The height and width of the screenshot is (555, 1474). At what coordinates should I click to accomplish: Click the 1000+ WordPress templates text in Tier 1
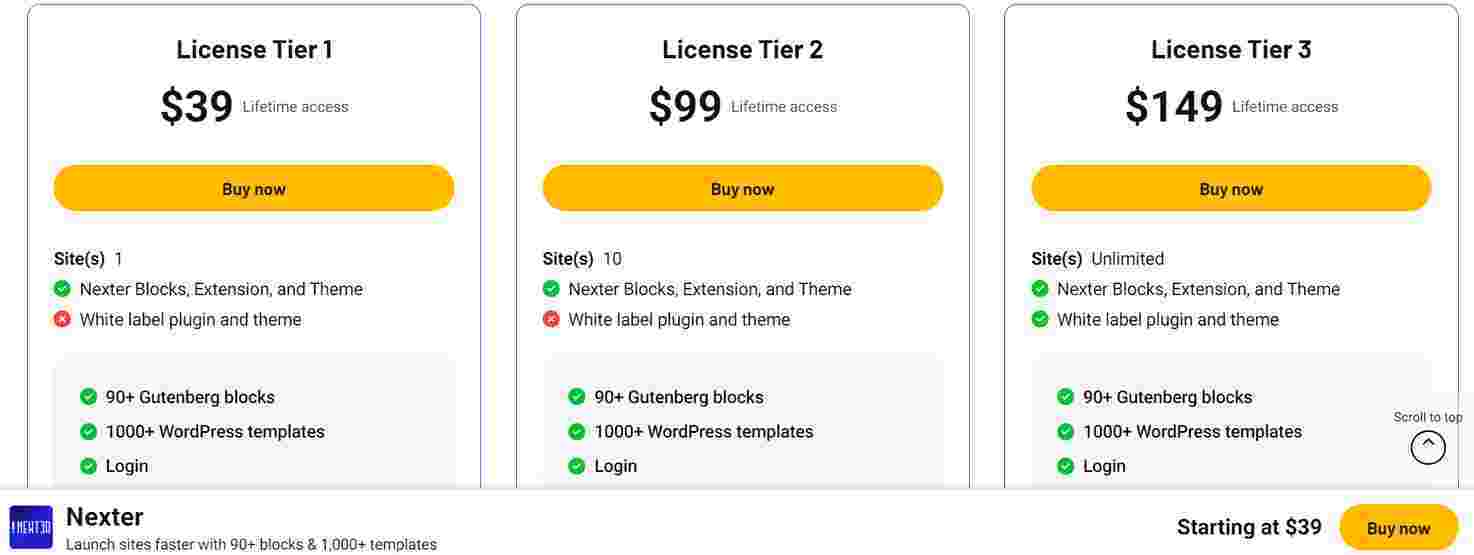(215, 432)
